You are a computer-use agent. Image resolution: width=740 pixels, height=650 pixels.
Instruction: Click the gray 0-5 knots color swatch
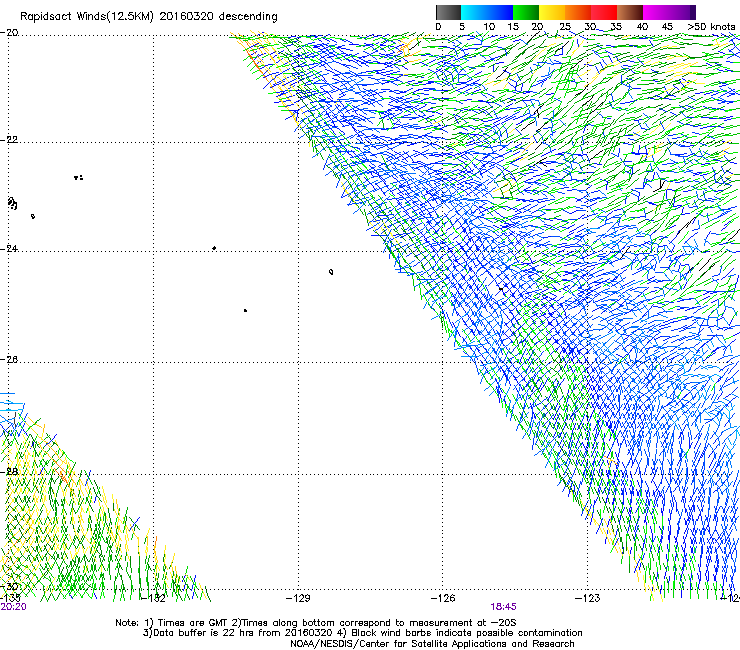[x=448, y=12]
